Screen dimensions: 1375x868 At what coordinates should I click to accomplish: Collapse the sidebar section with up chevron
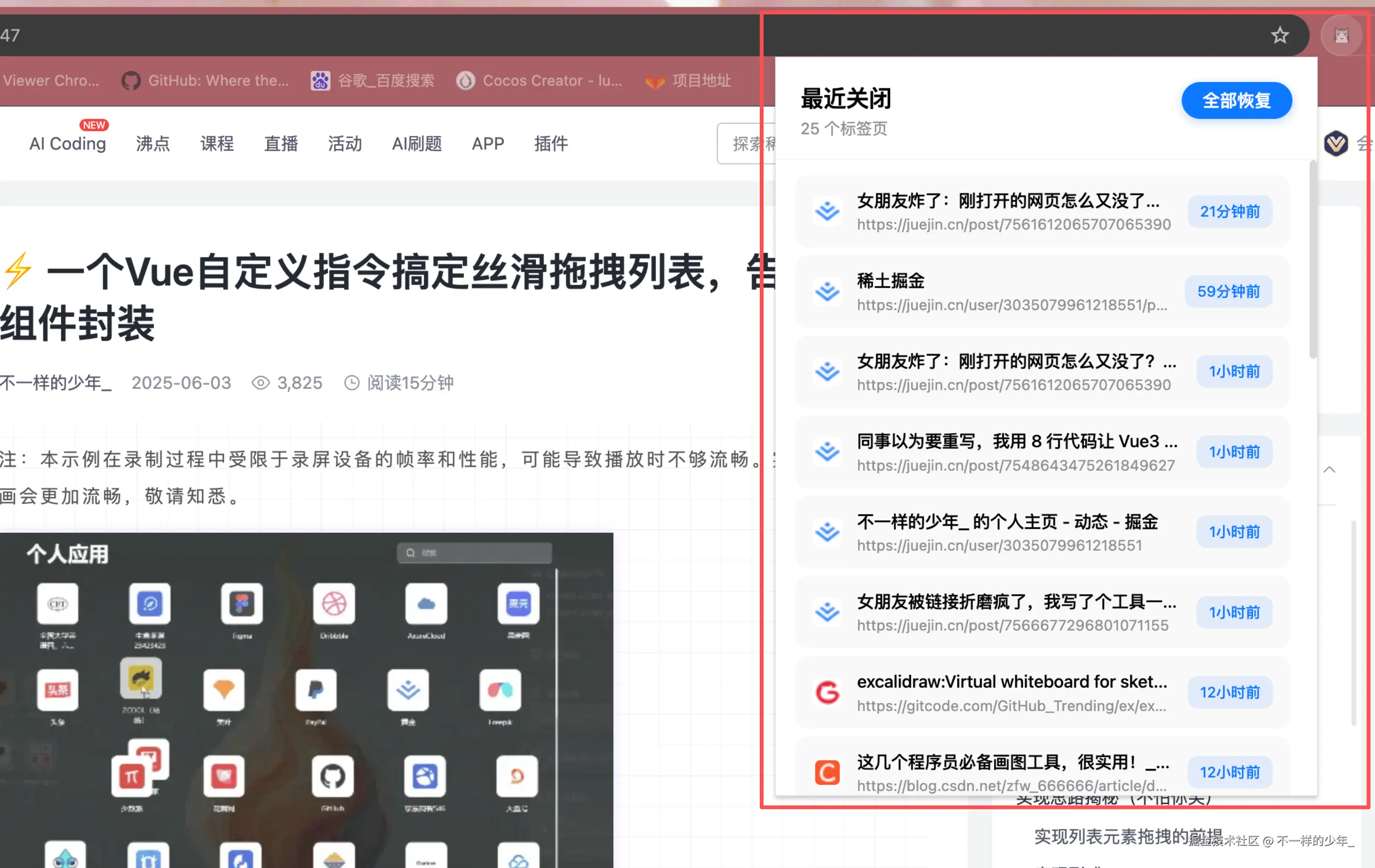tap(1329, 469)
